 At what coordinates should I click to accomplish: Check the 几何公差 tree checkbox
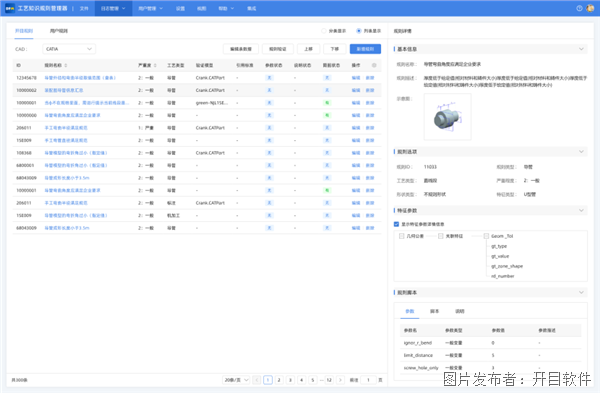click(x=401, y=236)
